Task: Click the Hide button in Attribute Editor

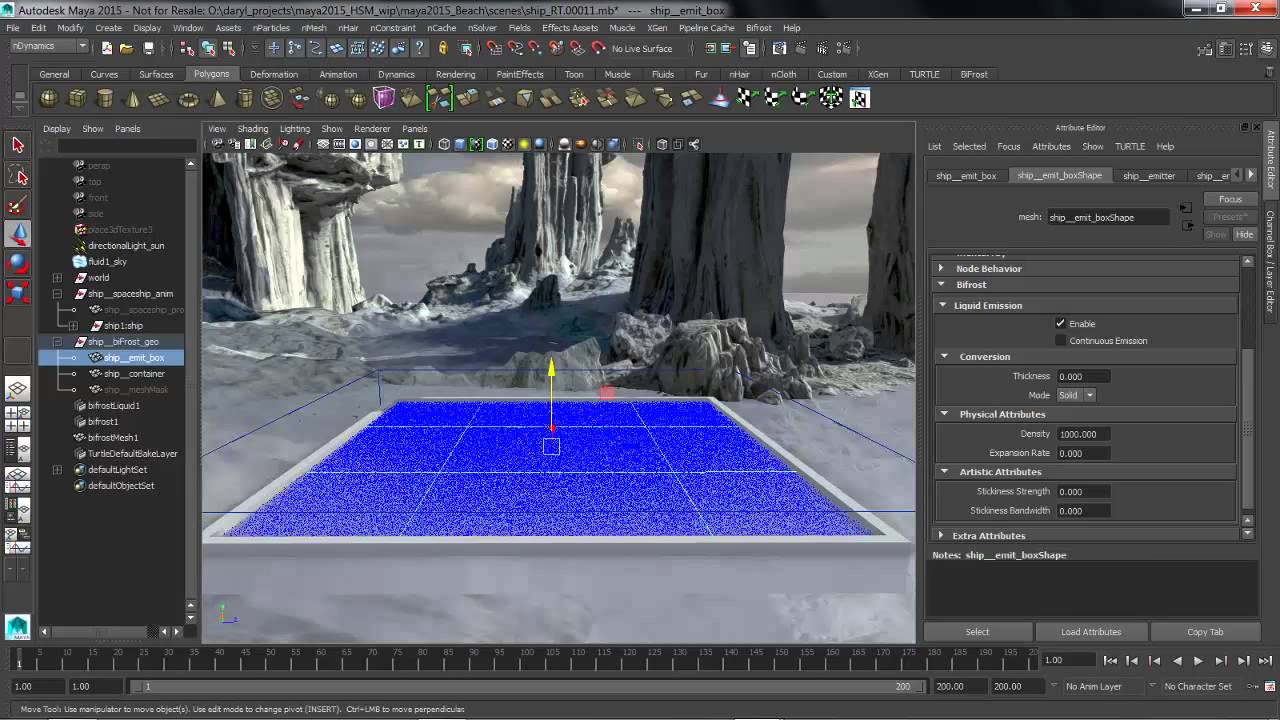Action: [x=1244, y=234]
